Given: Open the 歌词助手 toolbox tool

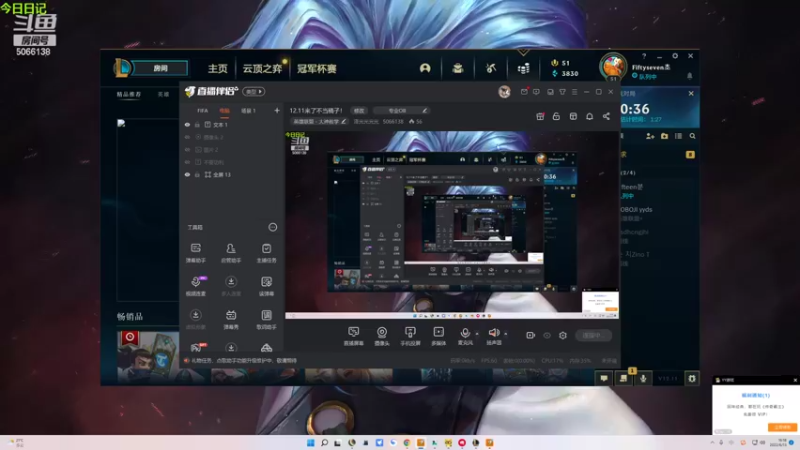Looking at the screenshot, I should (266, 320).
